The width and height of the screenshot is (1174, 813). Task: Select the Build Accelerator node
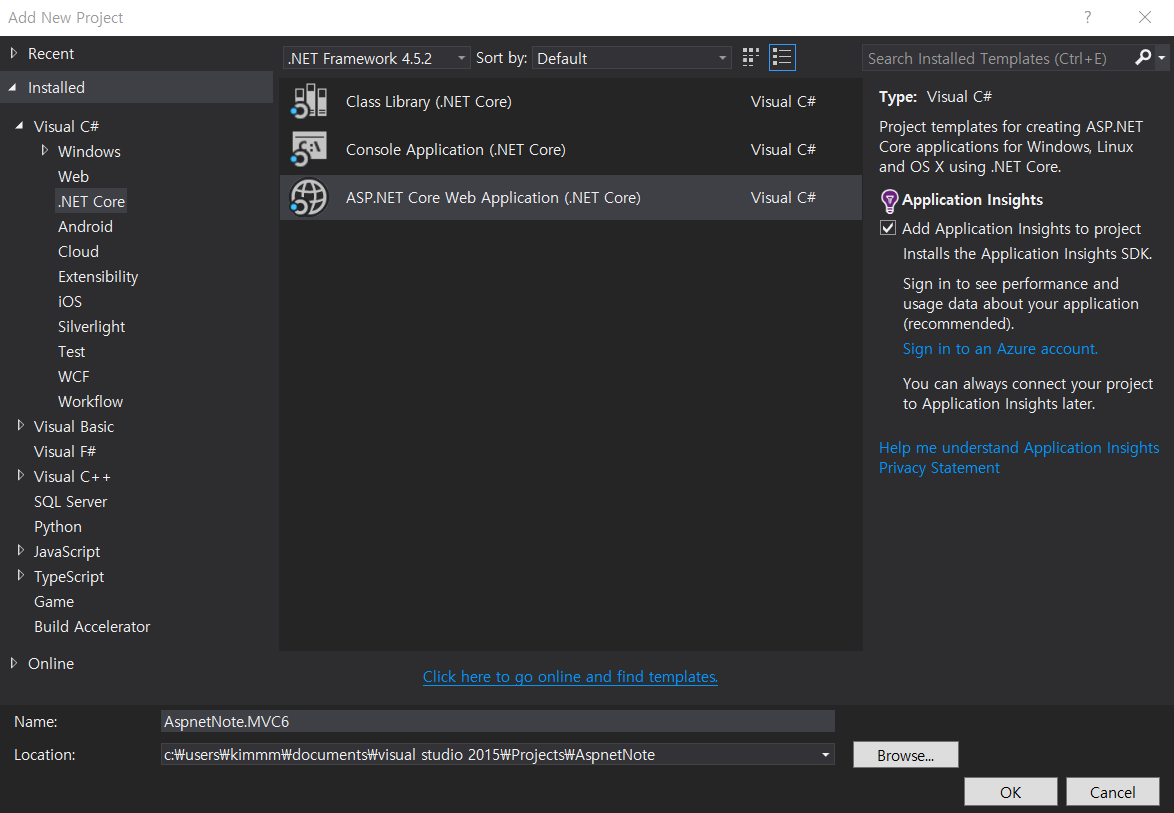point(92,627)
